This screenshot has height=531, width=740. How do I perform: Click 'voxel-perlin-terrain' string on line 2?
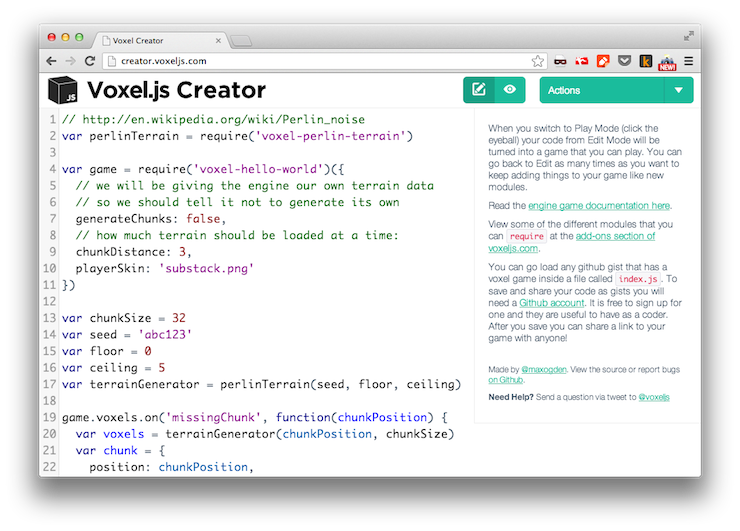(x=330, y=136)
